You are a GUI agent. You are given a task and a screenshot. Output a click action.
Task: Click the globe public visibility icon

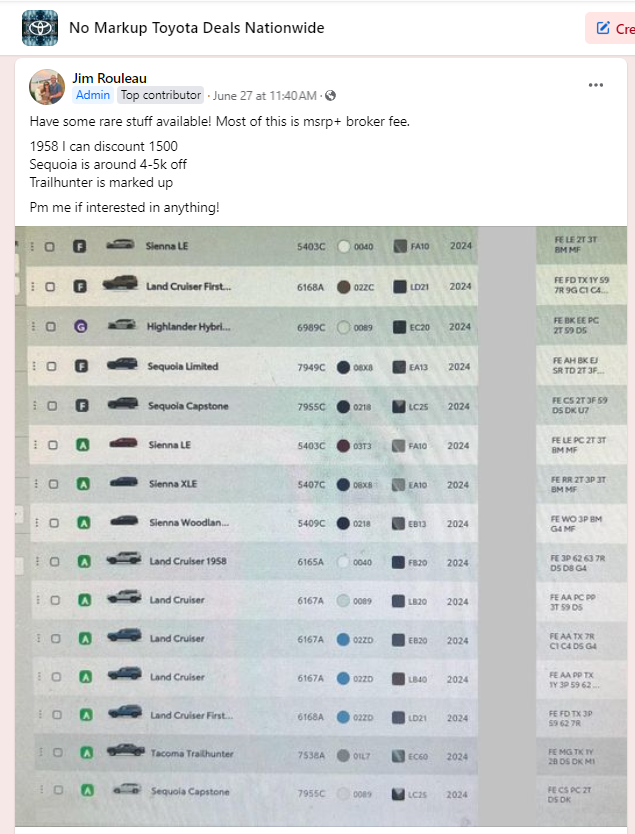point(330,96)
